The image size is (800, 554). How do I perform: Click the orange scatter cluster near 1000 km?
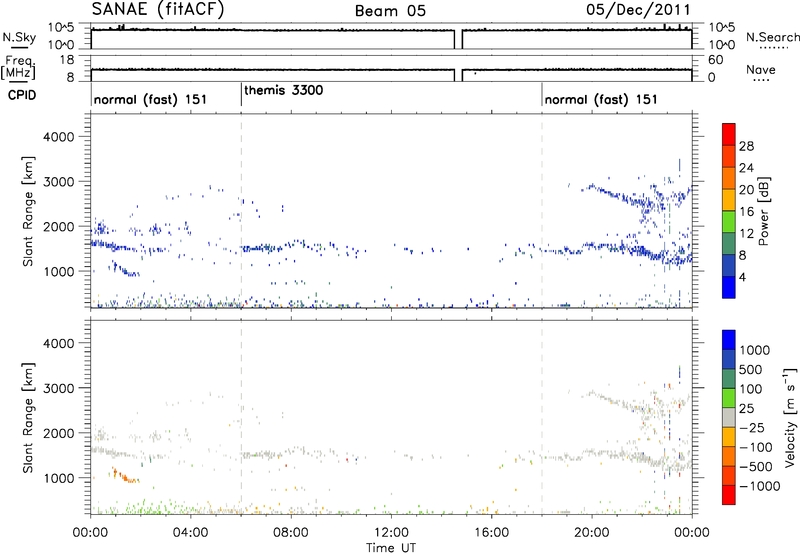point(124,476)
